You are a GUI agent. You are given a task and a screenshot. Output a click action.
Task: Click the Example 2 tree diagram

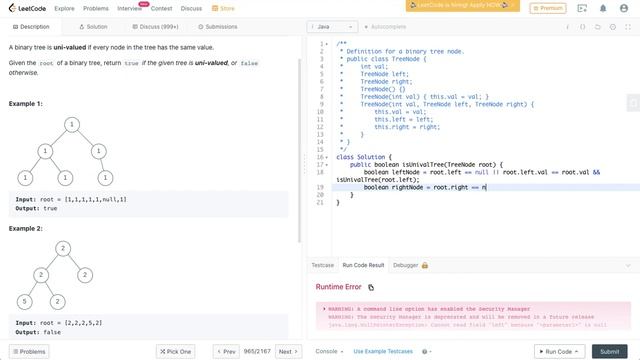tap(55, 275)
